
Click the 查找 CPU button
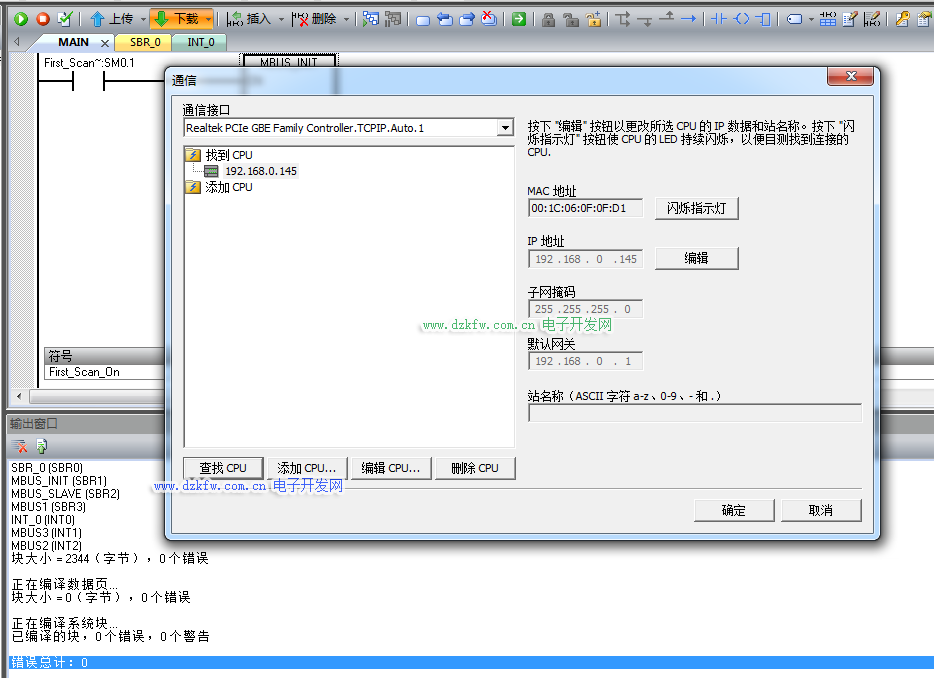[223, 468]
